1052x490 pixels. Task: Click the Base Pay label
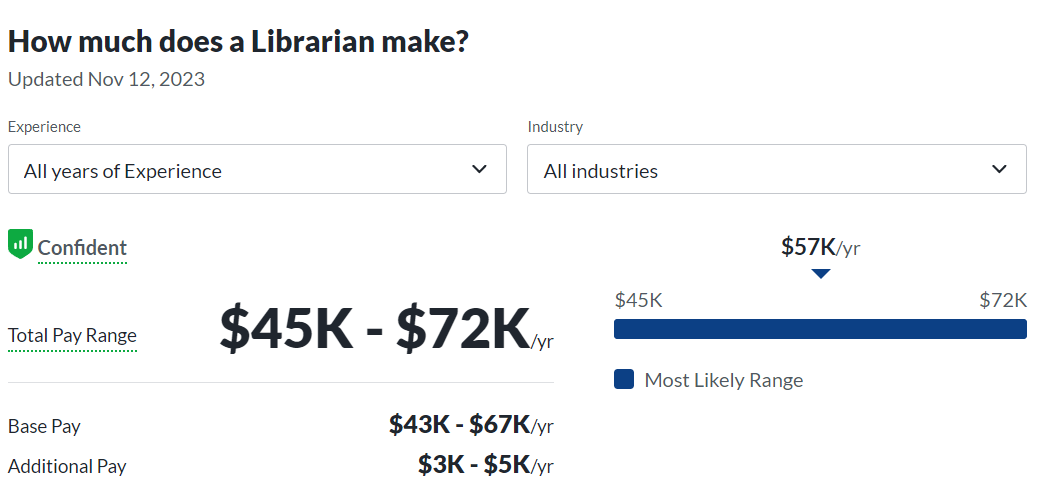(44, 426)
